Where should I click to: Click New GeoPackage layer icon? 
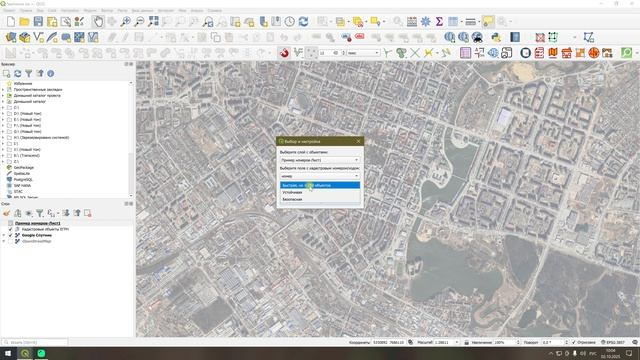pyautogui.click(x=24, y=38)
